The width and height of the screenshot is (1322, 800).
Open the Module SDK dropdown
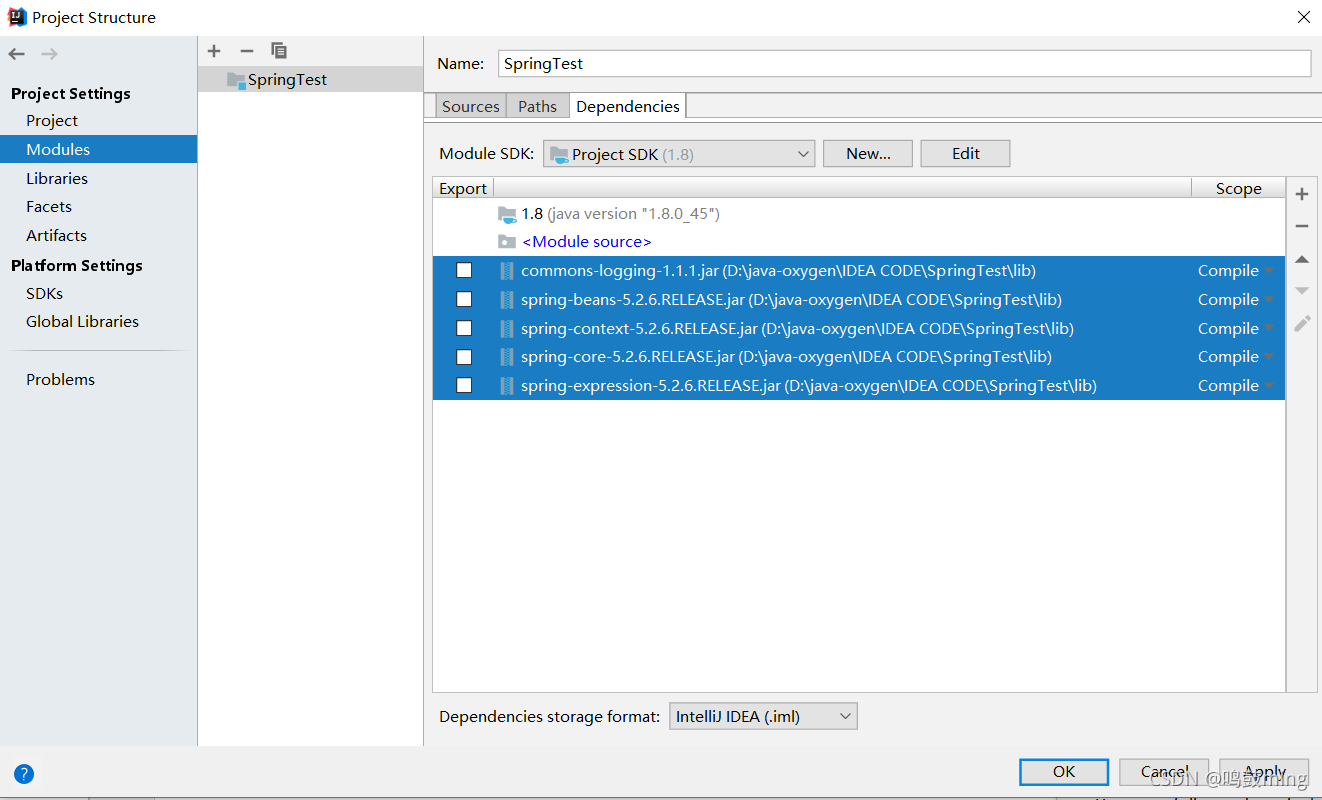pyautogui.click(x=679, y=154)
